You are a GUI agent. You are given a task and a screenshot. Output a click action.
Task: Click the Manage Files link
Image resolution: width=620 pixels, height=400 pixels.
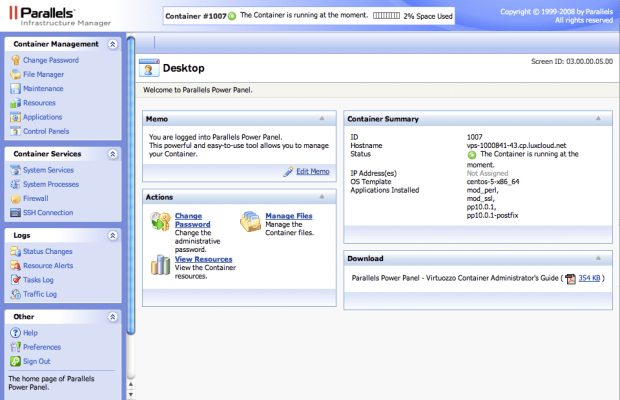click(289, 216)
